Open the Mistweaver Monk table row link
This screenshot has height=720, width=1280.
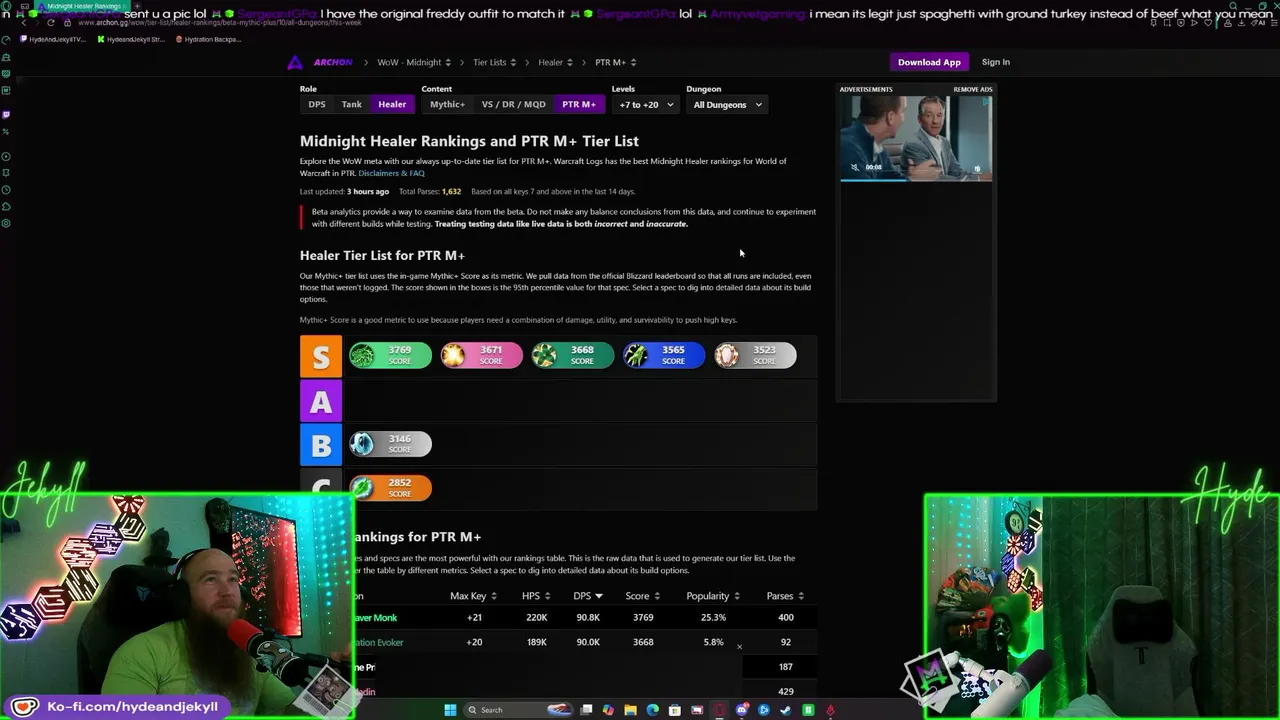(x=375, y=617)
